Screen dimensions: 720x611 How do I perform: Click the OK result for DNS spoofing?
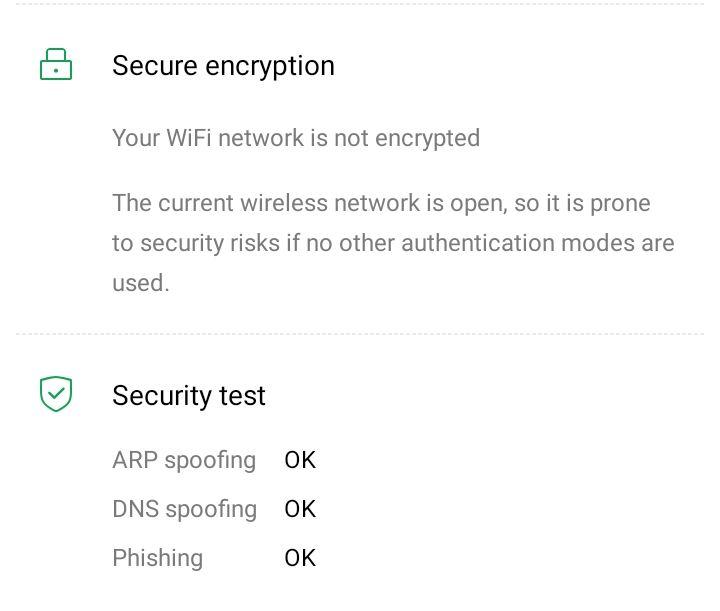(x=300, y=509)
